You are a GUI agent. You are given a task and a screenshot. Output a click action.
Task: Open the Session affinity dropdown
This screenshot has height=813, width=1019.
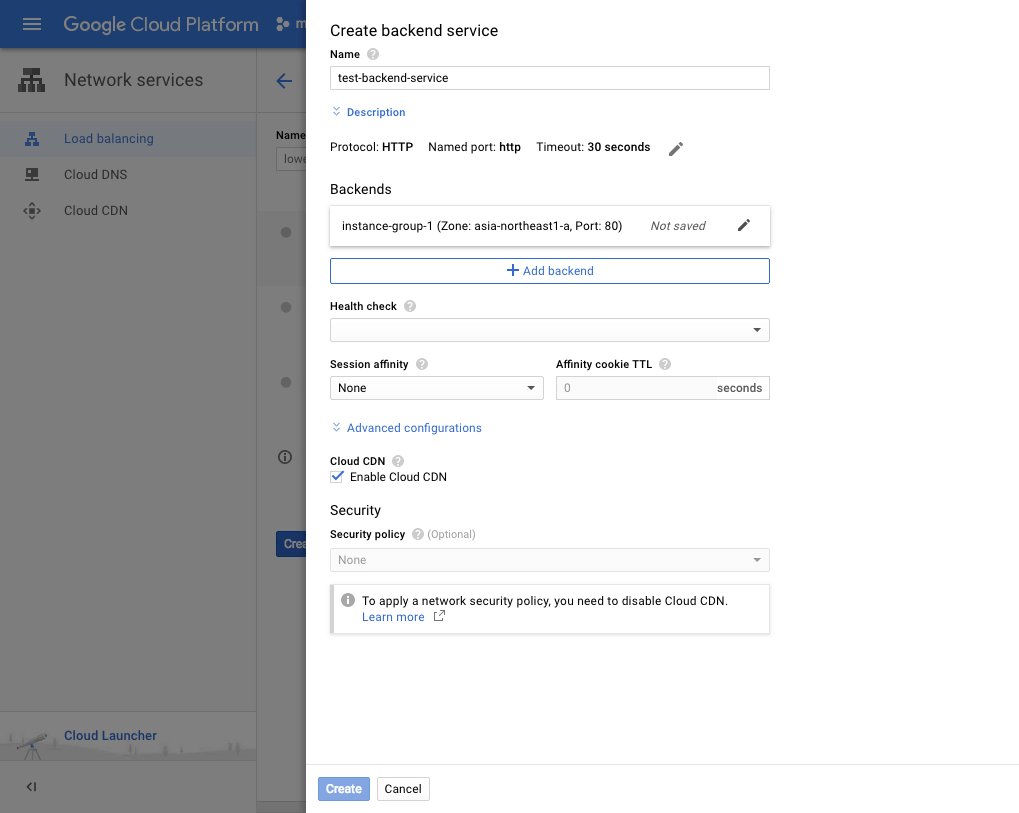click(x=437, y=388)
